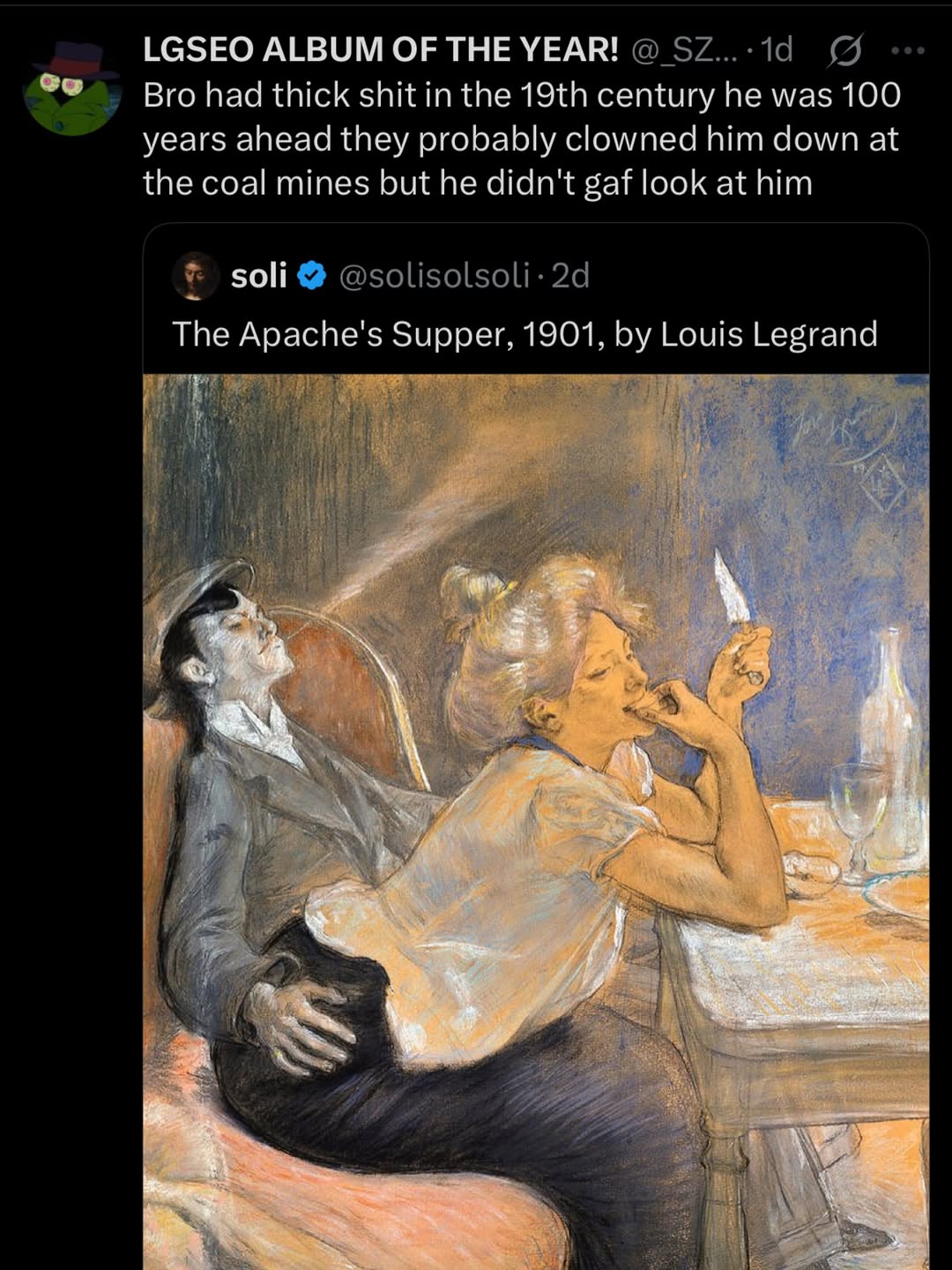
Task: Open the Louis Legrand painting image
Action: (x=536, y=822)
